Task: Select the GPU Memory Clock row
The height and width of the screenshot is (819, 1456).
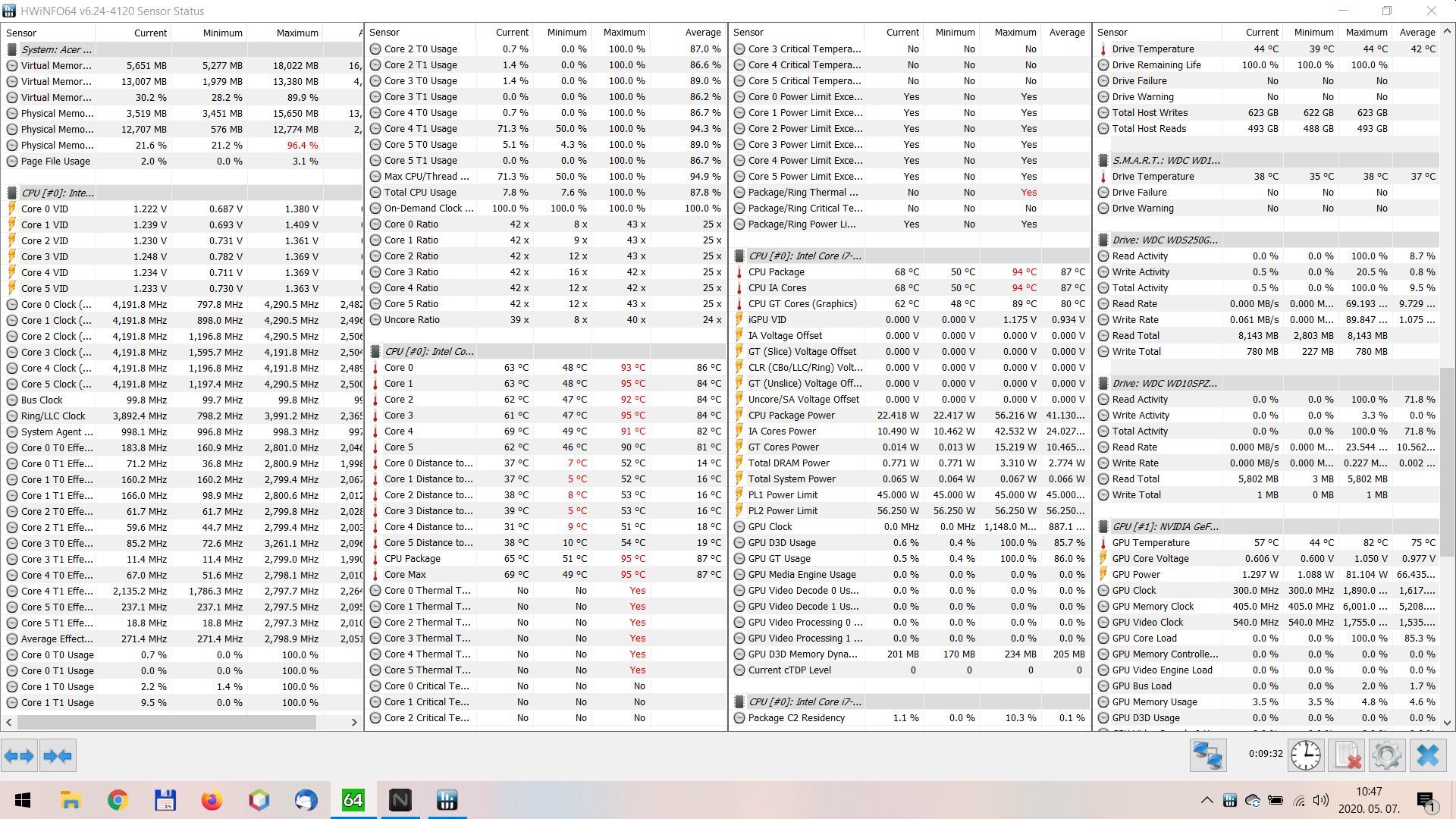Action: (1267, 606)
